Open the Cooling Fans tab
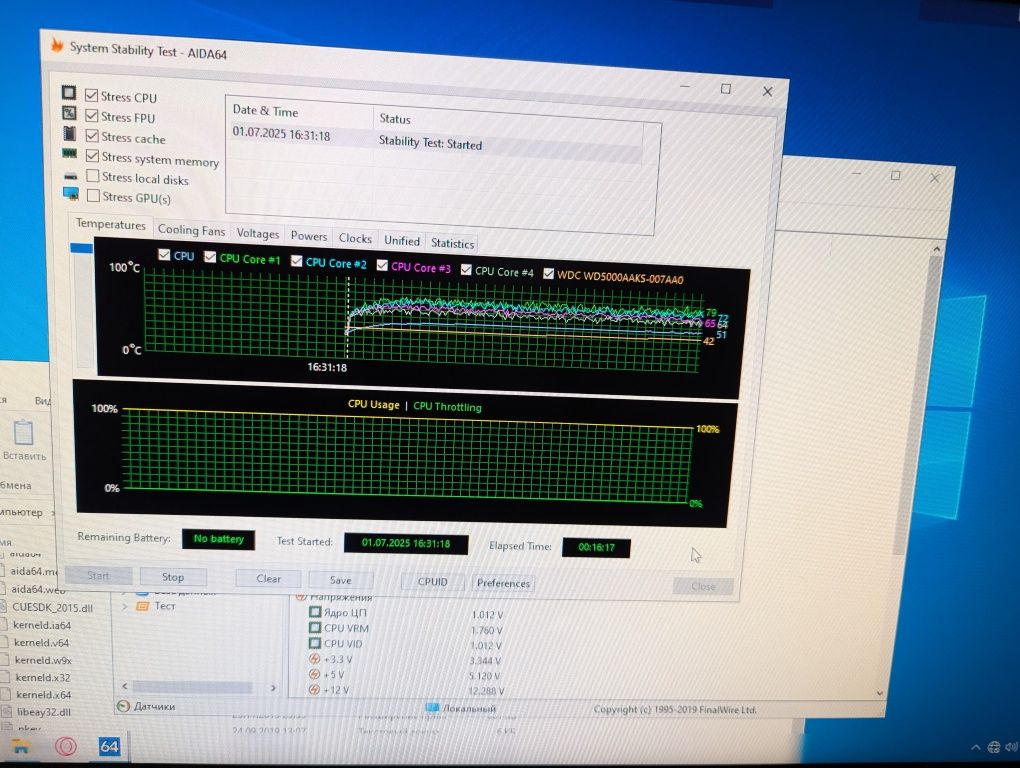The height and width of the screenshot is (768, 1020). [191, 230]
